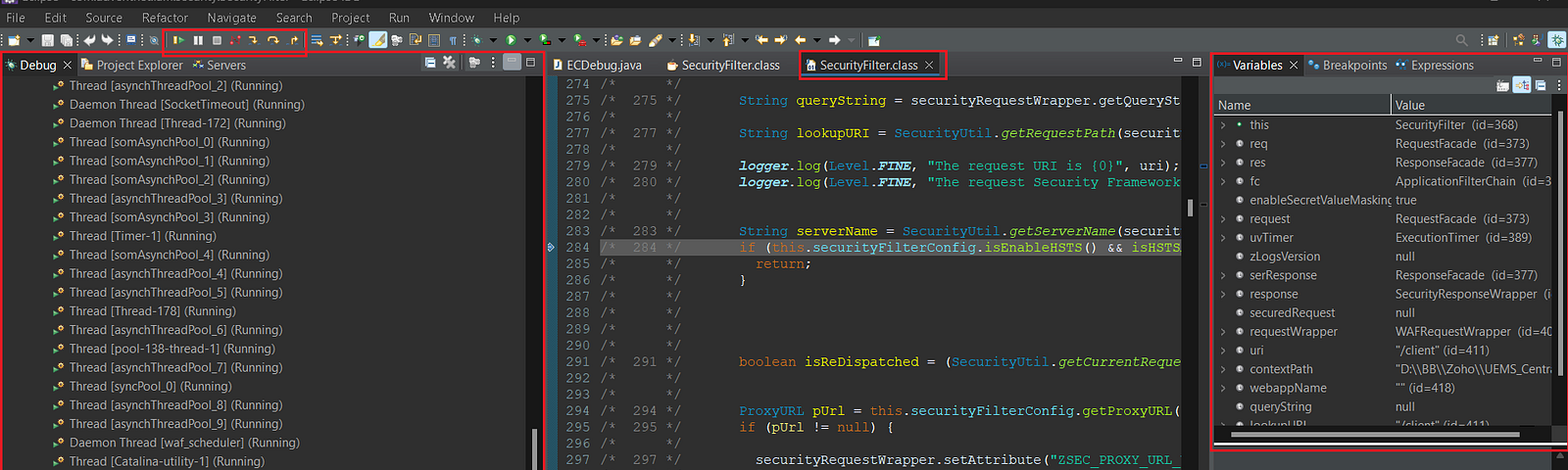Click the Step Over icon
The width and height of the screenshot is (1568, 470).
[x=273, y=40]
